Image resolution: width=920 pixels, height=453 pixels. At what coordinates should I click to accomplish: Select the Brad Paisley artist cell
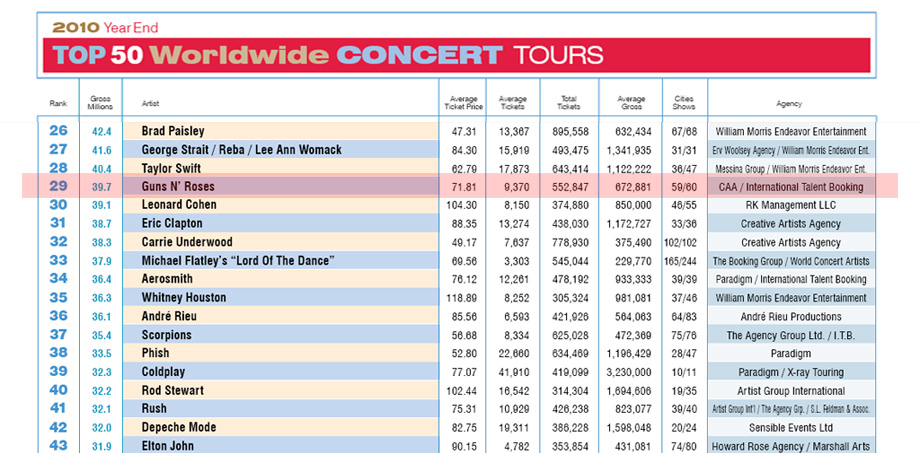[280, 131]
